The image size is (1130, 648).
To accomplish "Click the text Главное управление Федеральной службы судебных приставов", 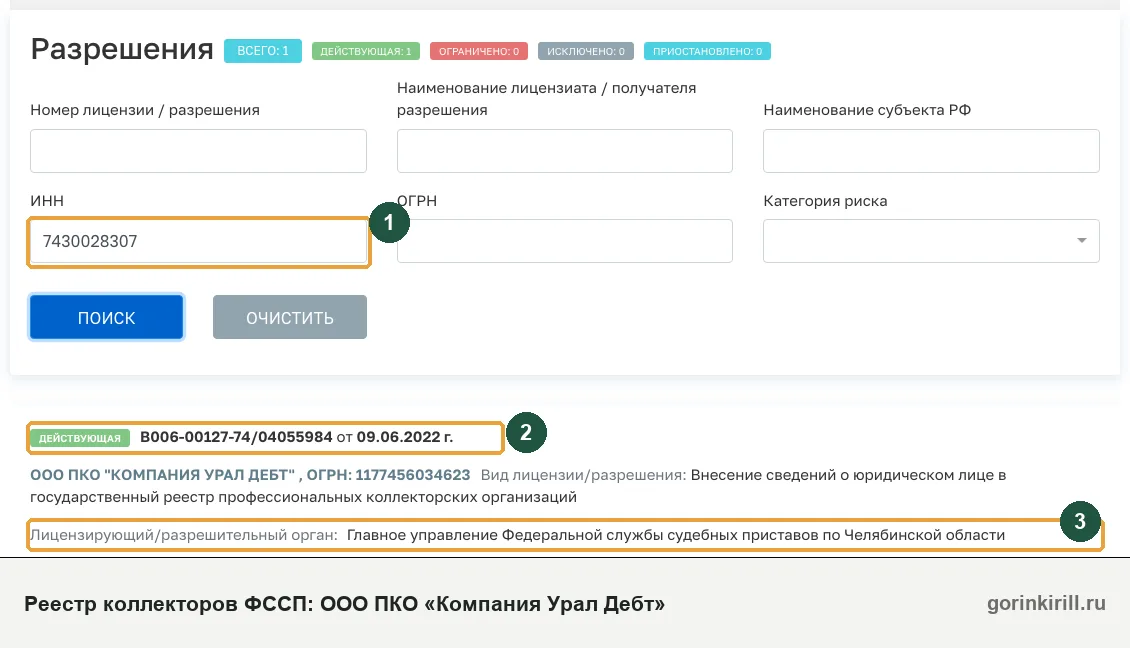I will [x=582, y=536].
